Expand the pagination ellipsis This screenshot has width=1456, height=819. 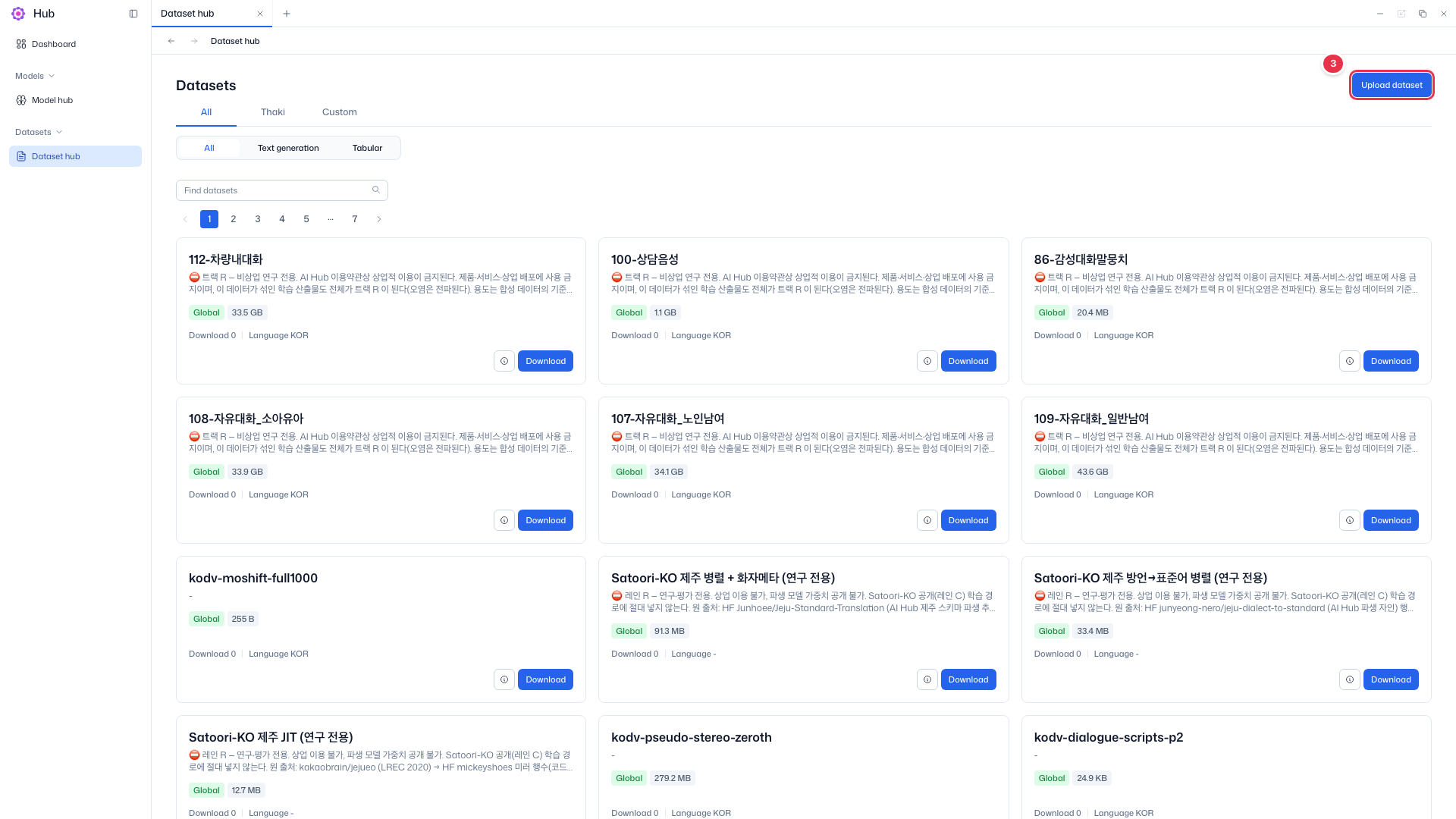(331, 219)
